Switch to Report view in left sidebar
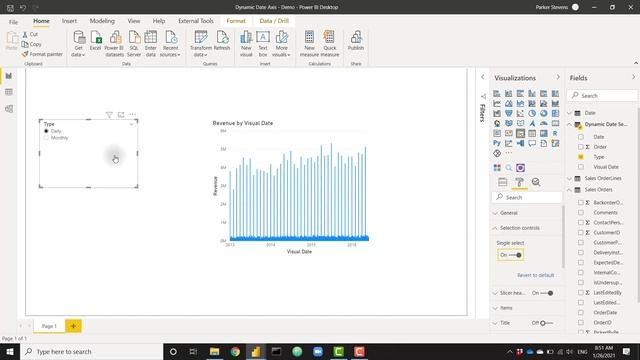 [x=9, y=76]
